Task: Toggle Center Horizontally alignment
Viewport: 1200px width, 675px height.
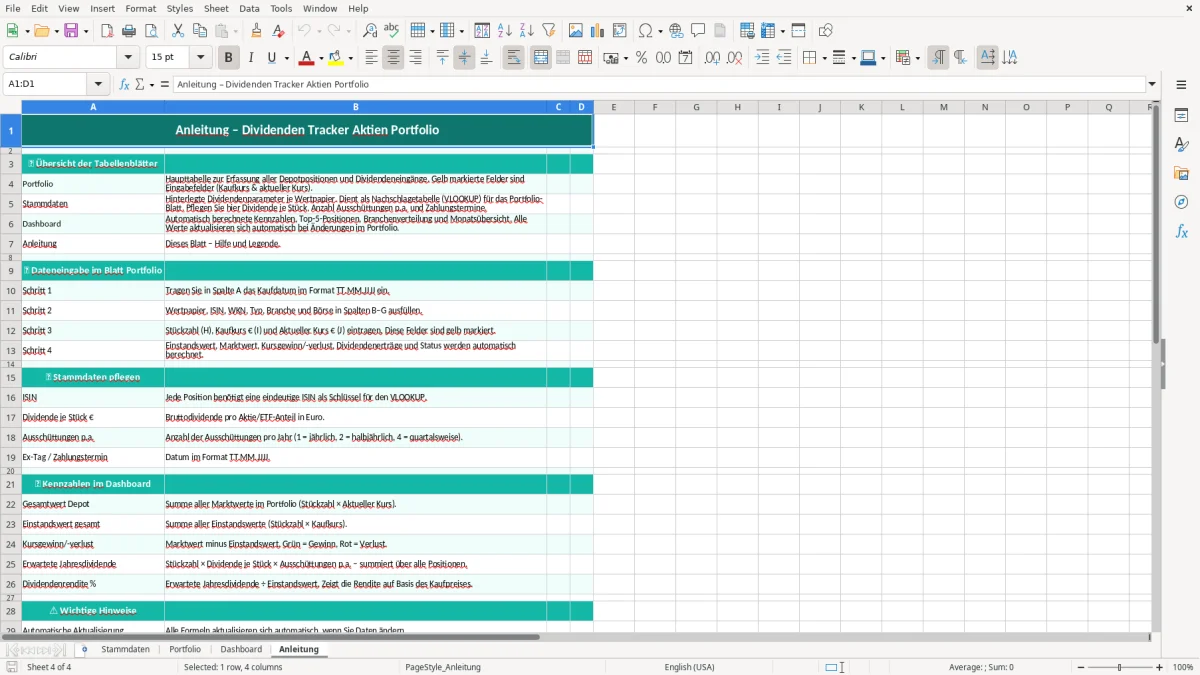Action: coord(393,58)
